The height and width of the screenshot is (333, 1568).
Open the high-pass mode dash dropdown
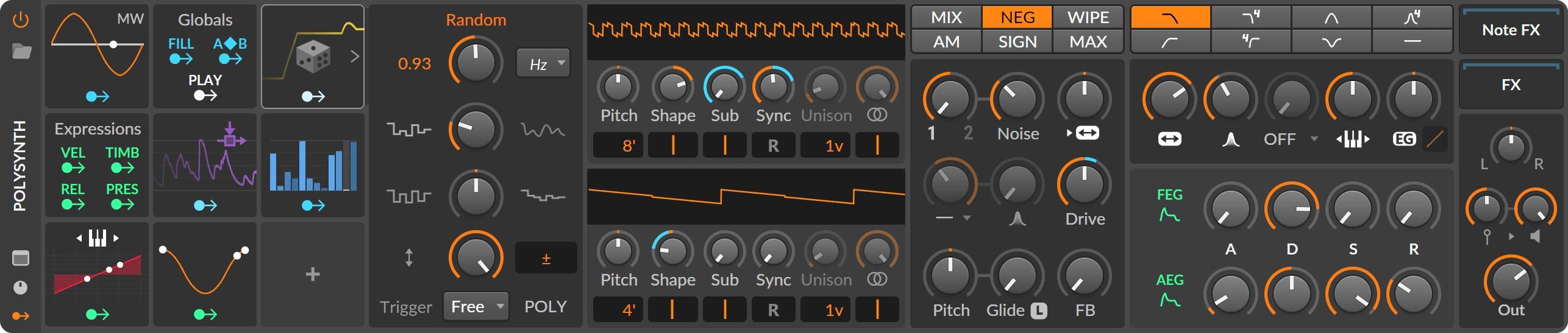coord(952,218)
